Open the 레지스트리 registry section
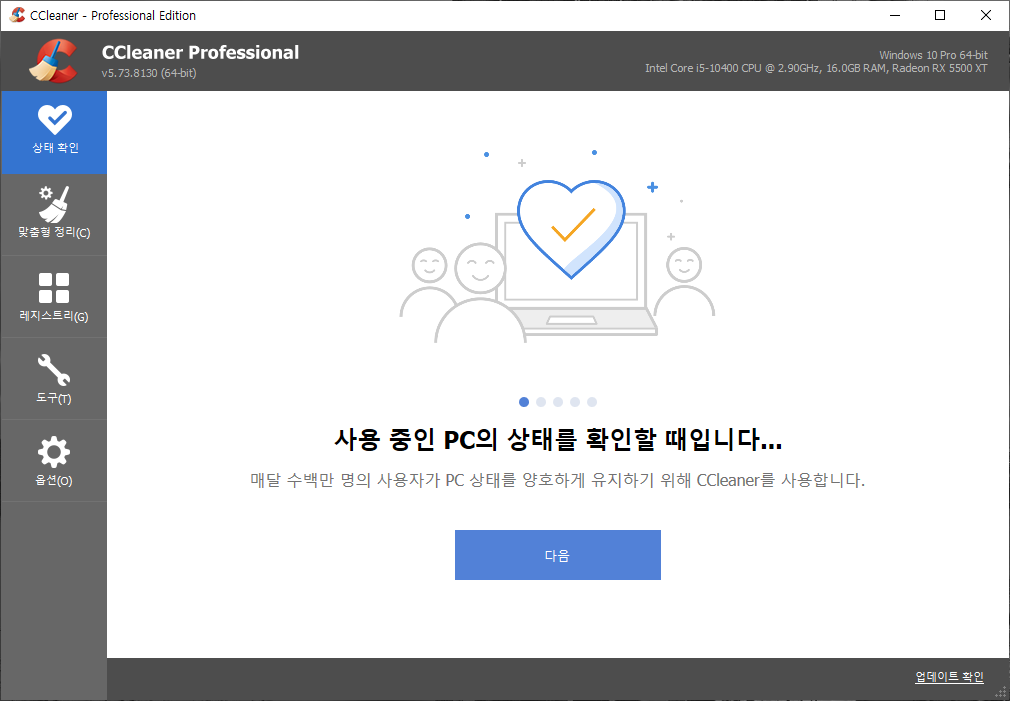The image size is (1010, 701). tap(54, 297)
